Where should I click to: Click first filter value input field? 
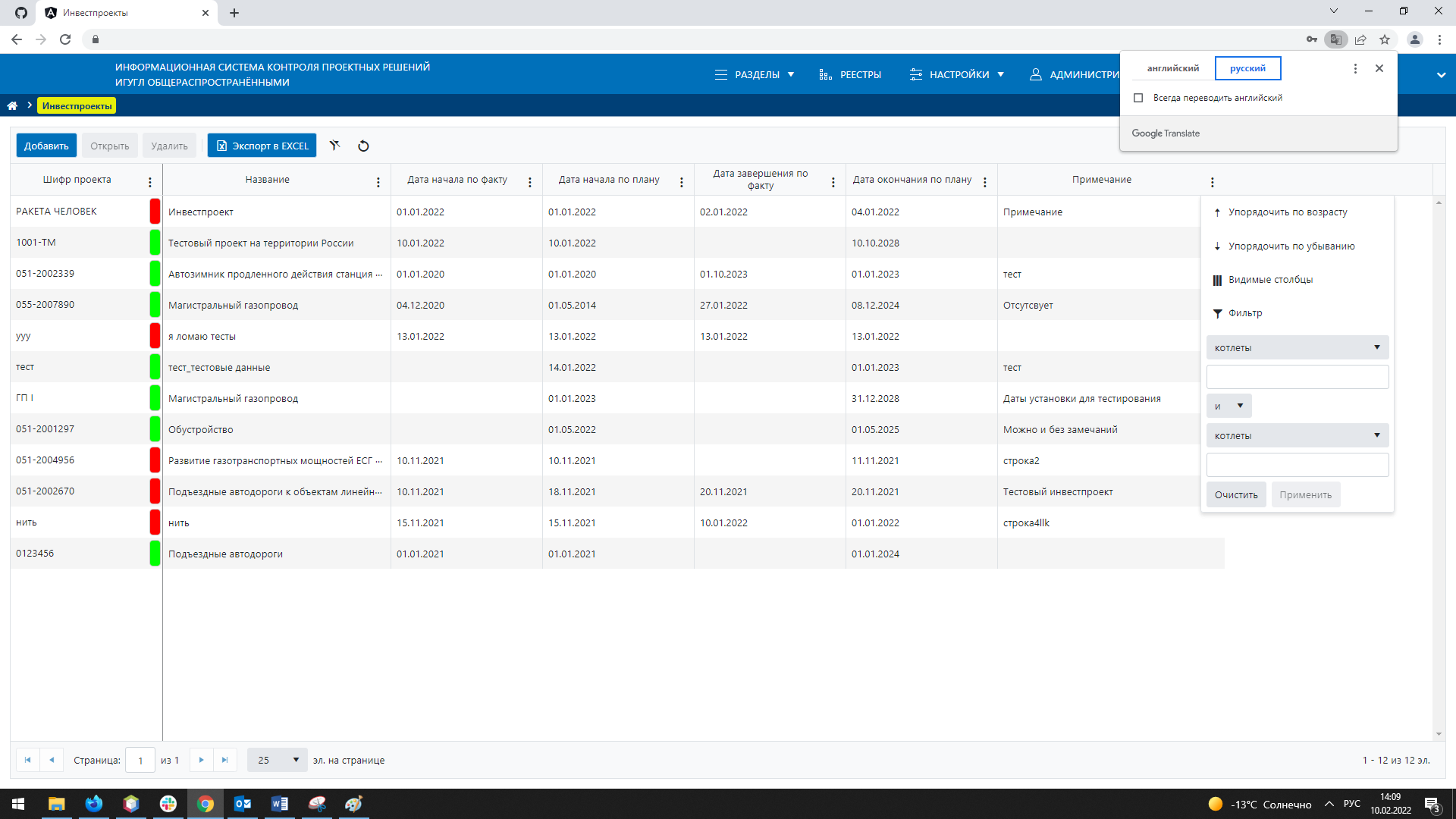click(x=1297, y=377)
